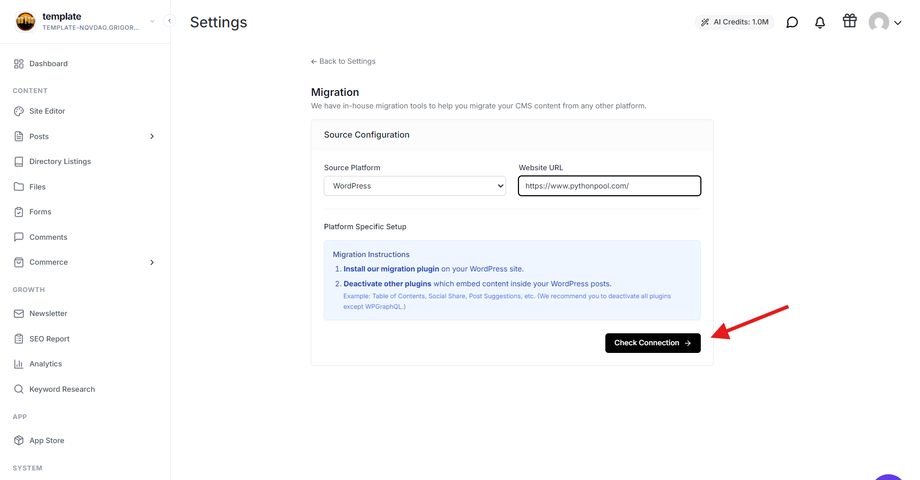Click the Forms clipboard icon
The width and height of the screenshot is (920, 480).
click(x=19, y=212)
